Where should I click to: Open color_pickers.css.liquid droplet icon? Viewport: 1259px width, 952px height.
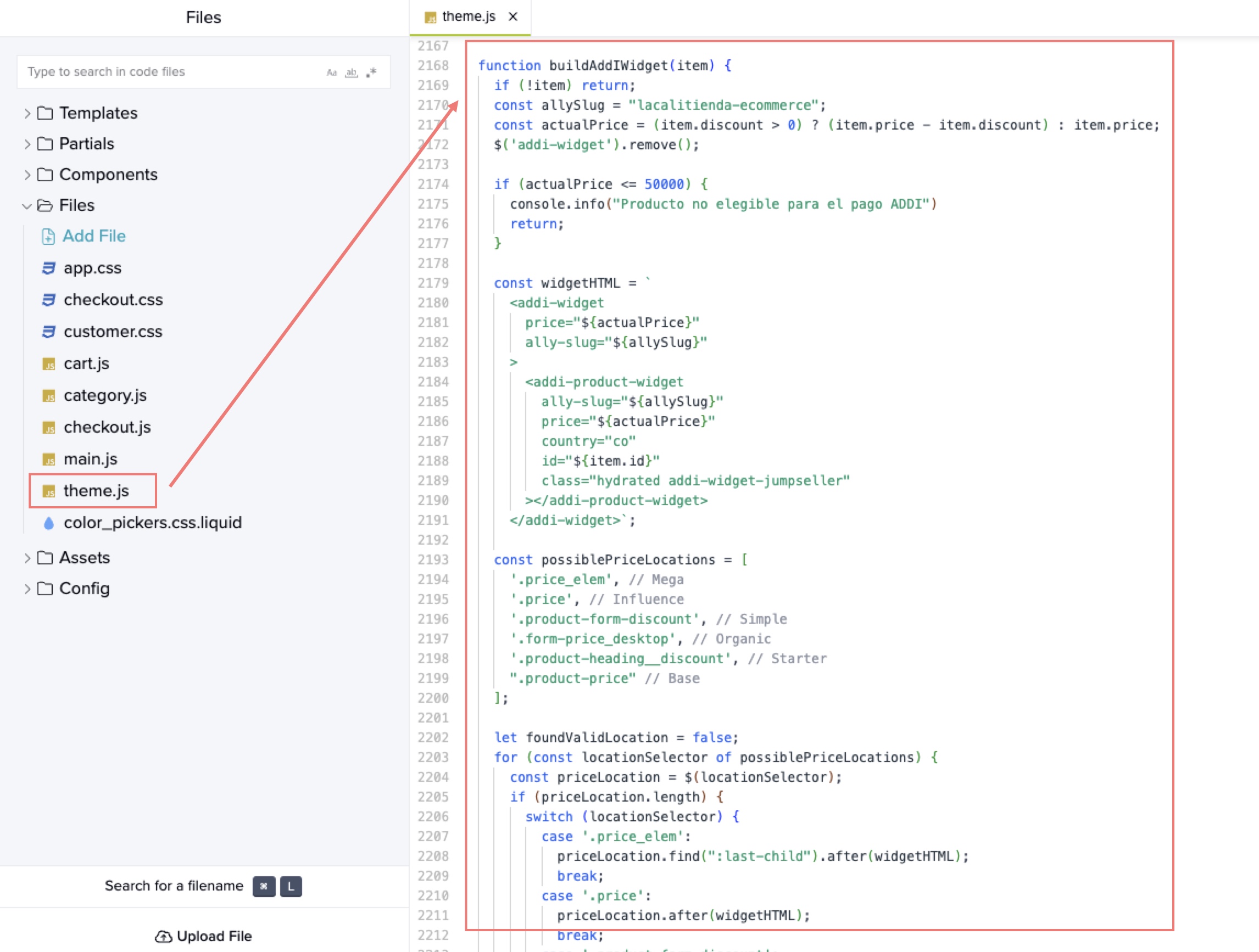[x=49, y=523]
